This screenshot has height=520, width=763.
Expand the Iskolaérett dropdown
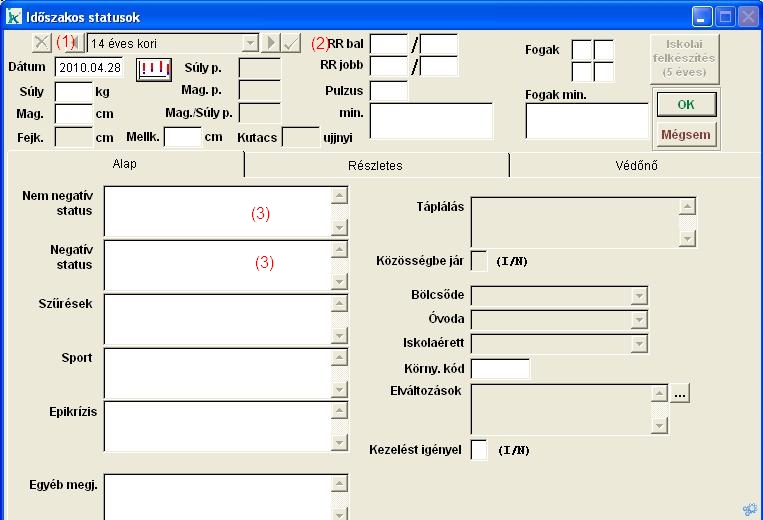pos(638,343)
